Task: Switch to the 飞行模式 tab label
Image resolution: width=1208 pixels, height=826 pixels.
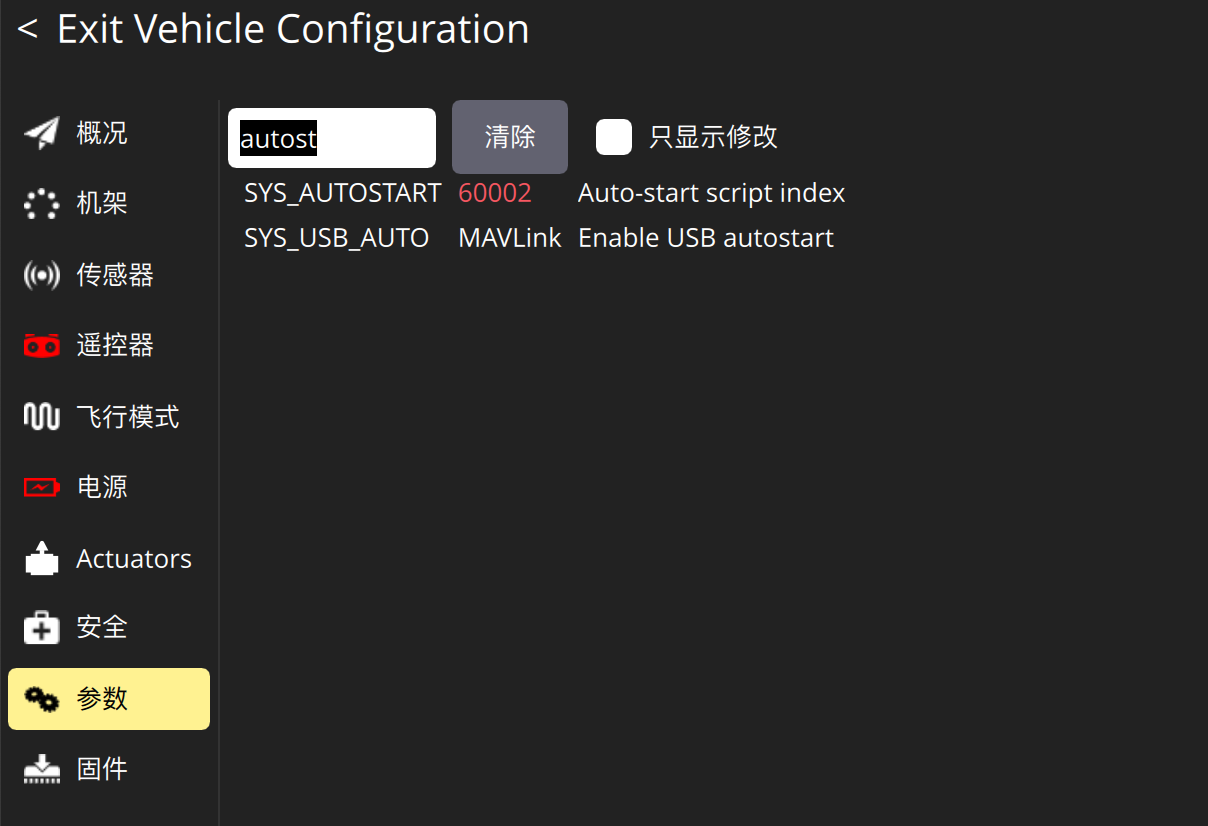Action: tap(128, 417)
